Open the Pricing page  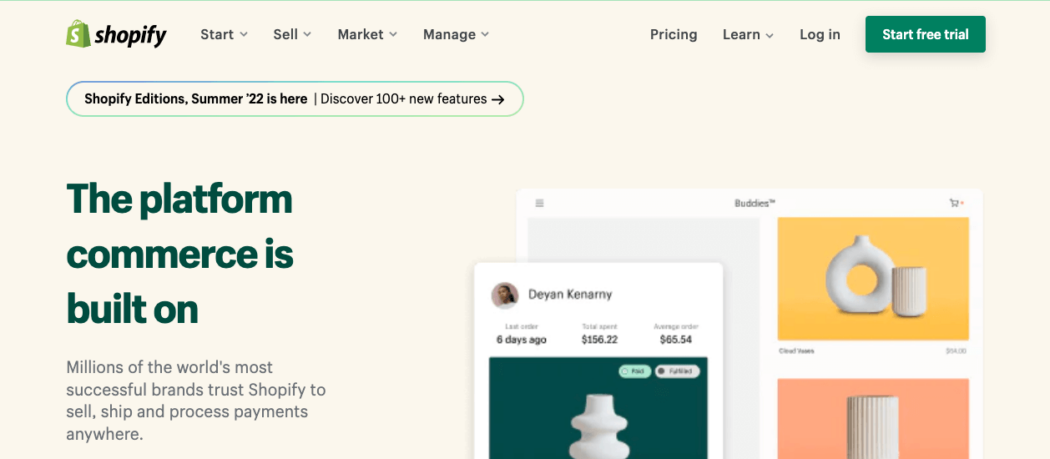coord(674,34)
